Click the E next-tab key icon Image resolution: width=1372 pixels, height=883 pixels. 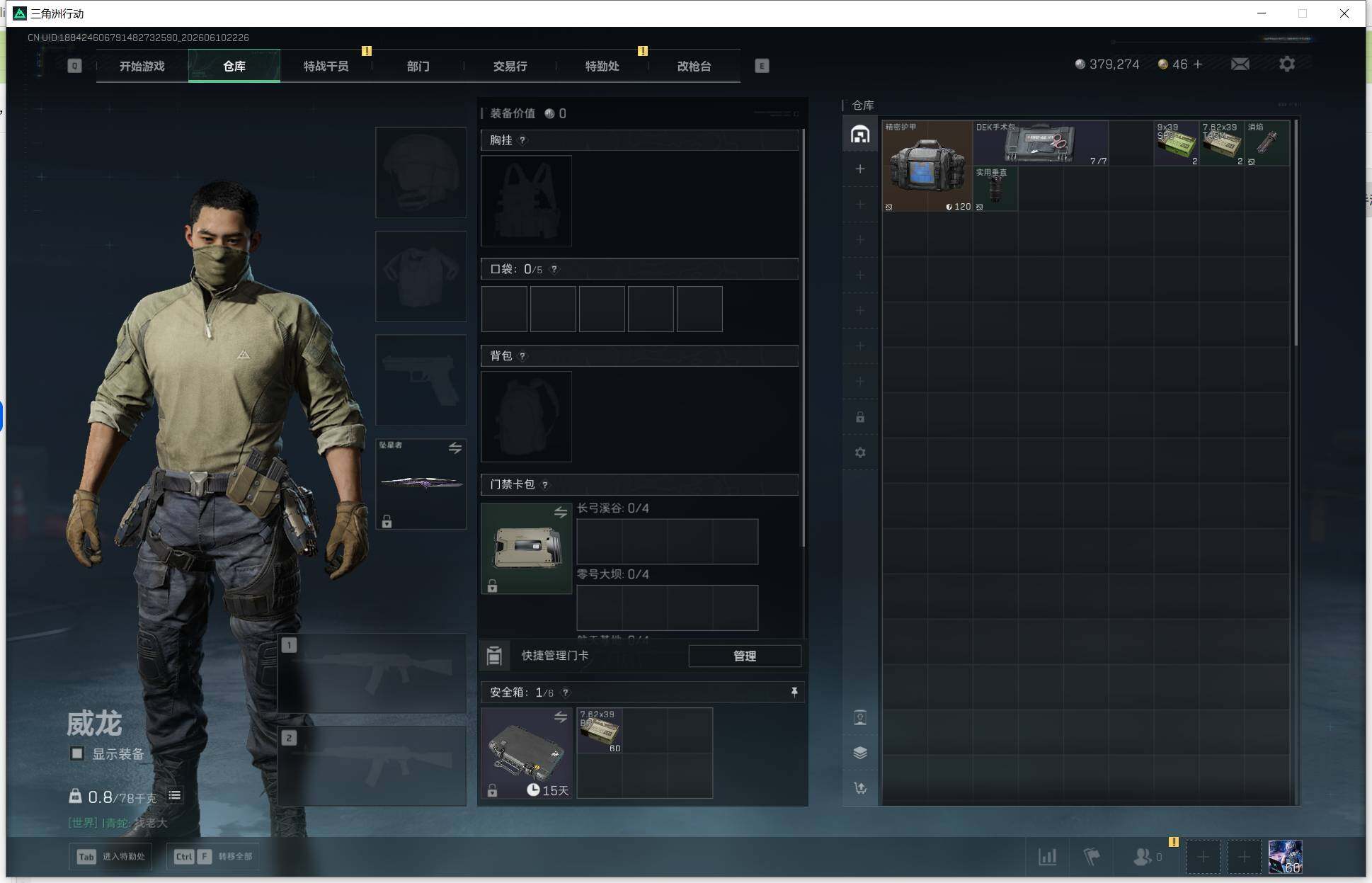(762, 66)
